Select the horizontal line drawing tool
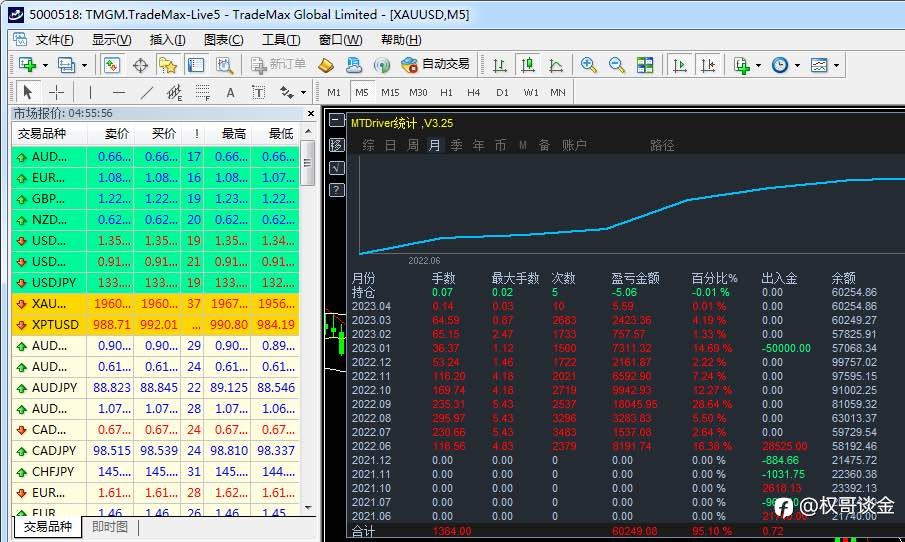Screen dimensions: 905x542 pyautogui.click(x=119, y=92)
